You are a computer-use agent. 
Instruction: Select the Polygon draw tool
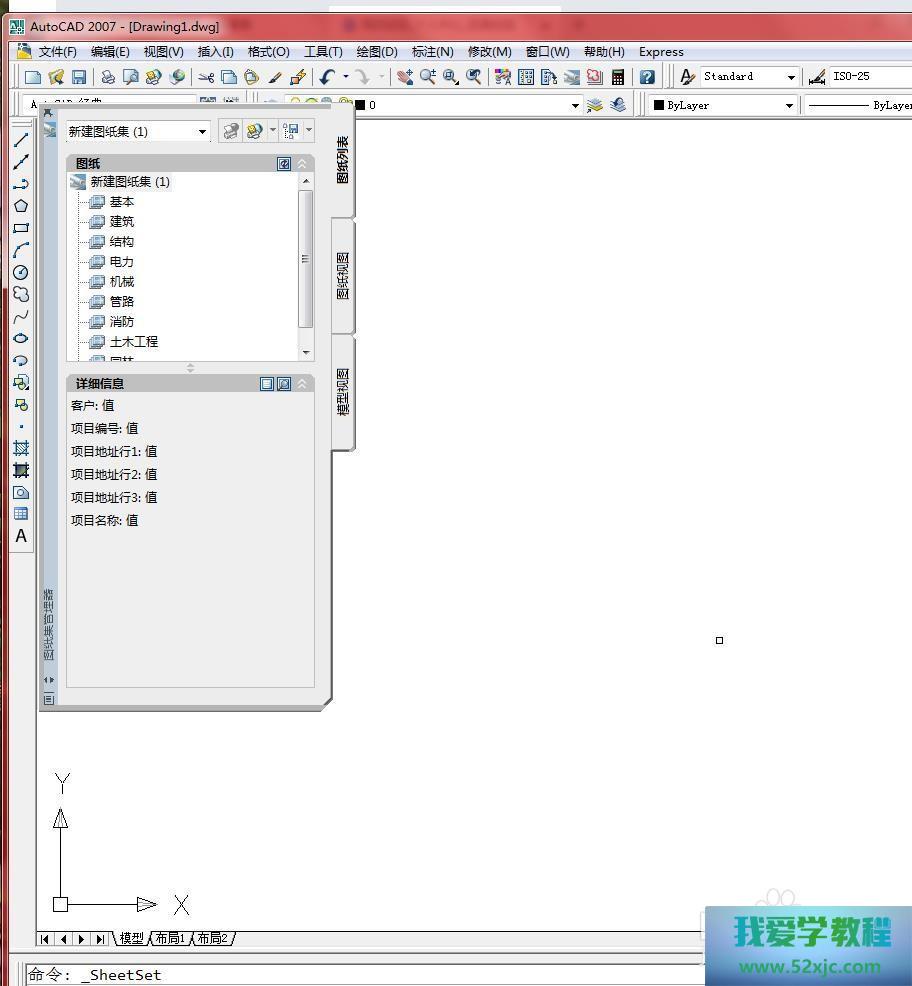point(20,206)
